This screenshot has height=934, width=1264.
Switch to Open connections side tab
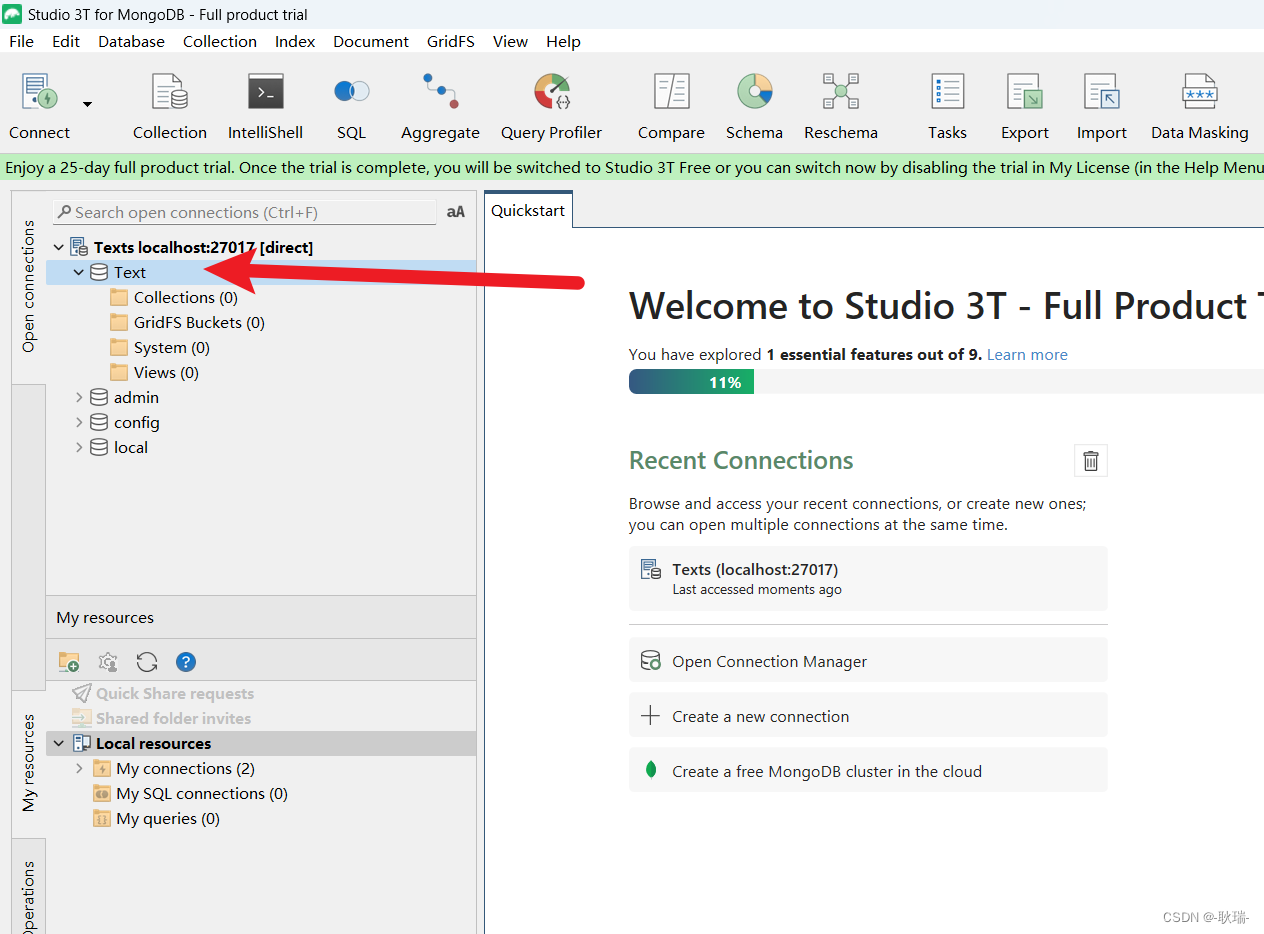click(x=28, y=286)
